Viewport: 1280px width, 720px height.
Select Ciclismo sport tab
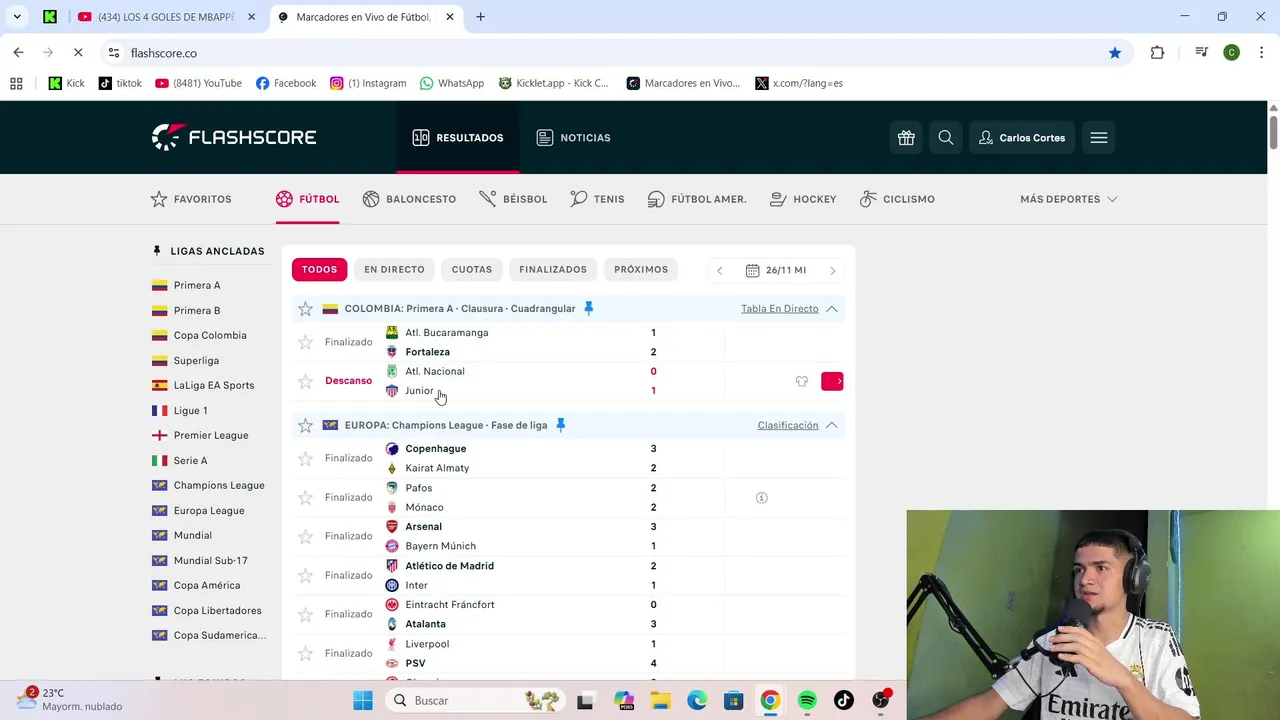[x=897, y=199]
